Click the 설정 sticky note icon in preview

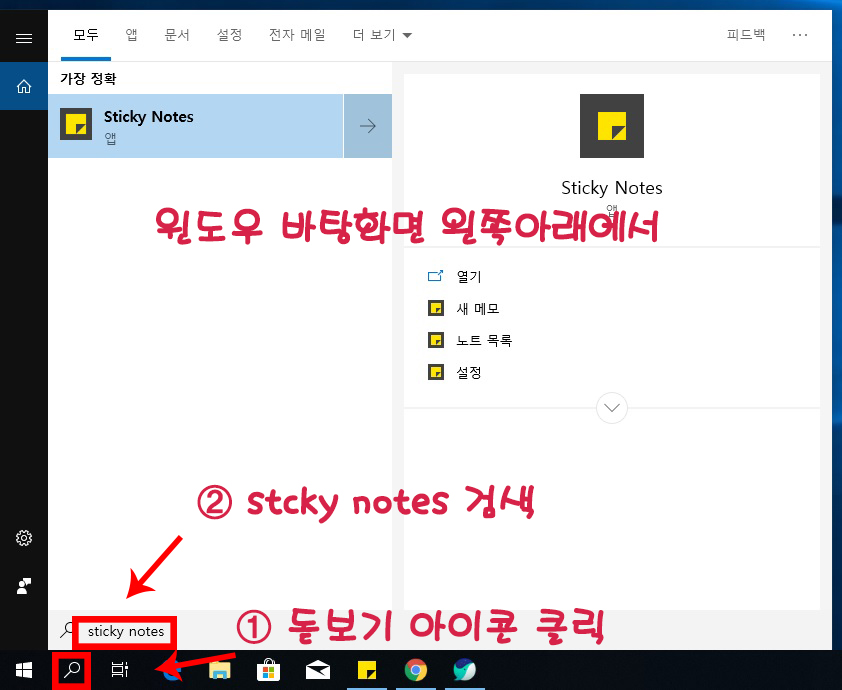tap(435, 372)
